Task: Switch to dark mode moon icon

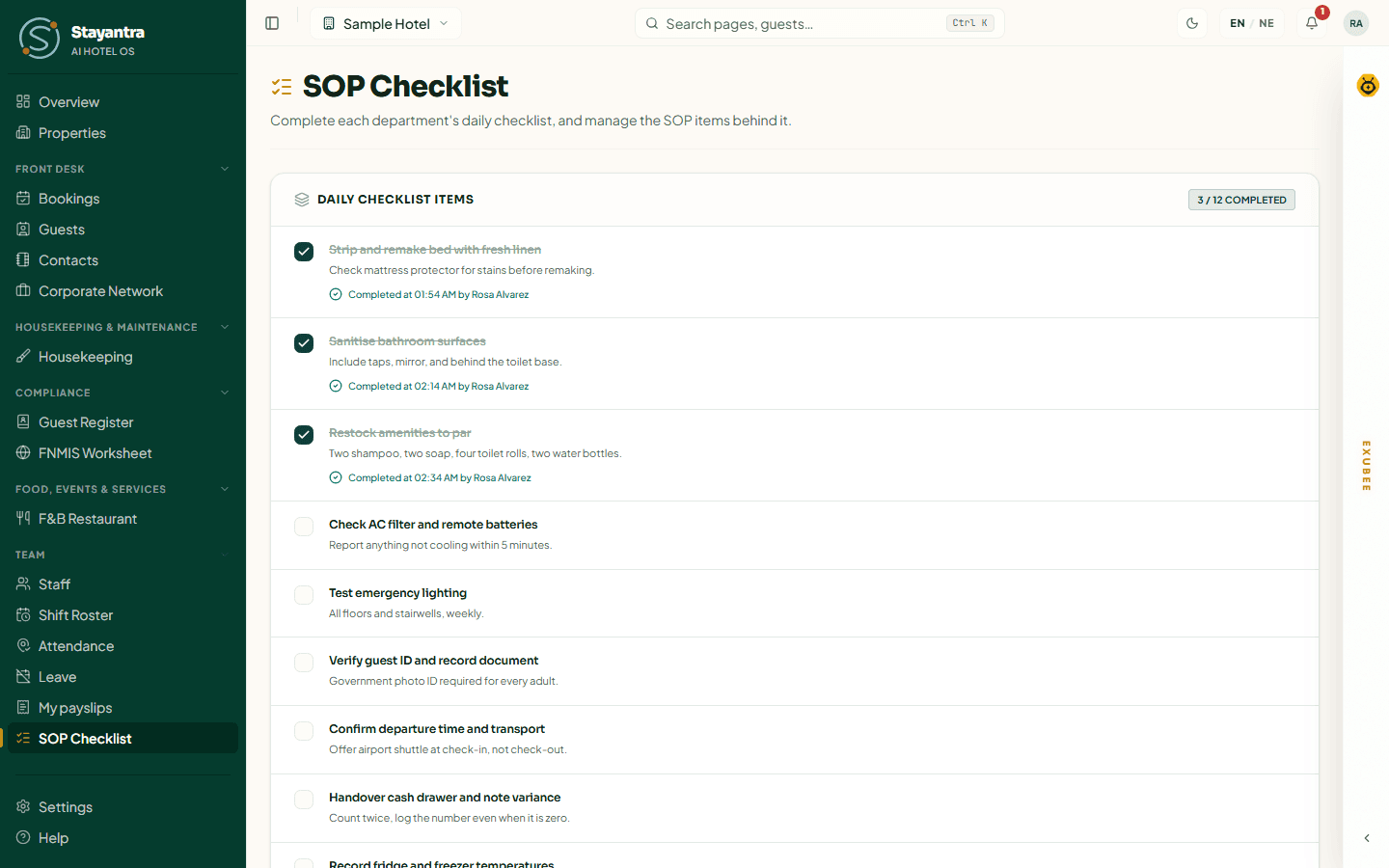Action: pyautogui.click(x=1192, y=23)
